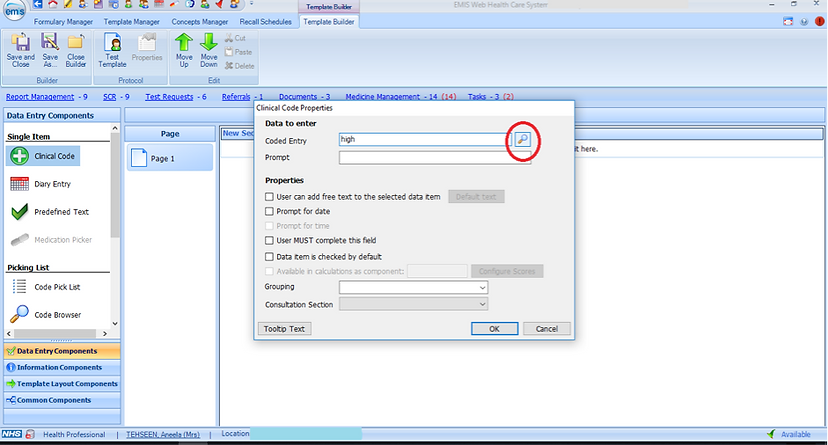828x445 pixels.
Task: Click the help icon in top right
Action: click(x=804, y=22)
